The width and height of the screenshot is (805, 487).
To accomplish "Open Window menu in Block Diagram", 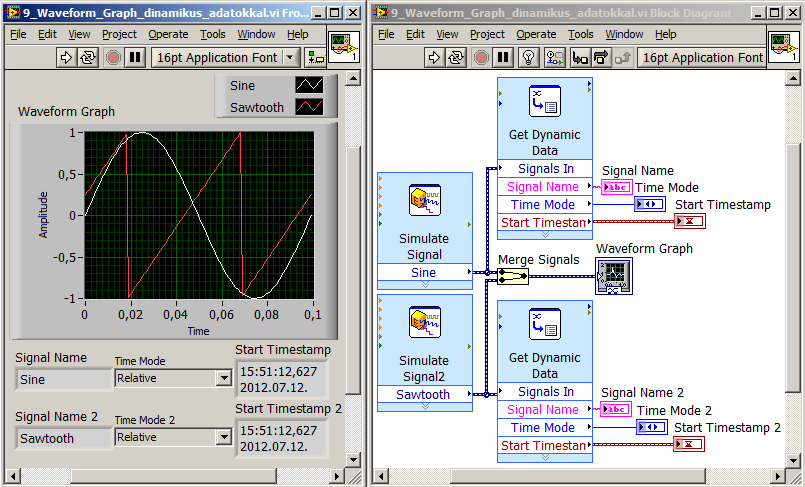I will point(624,34).
